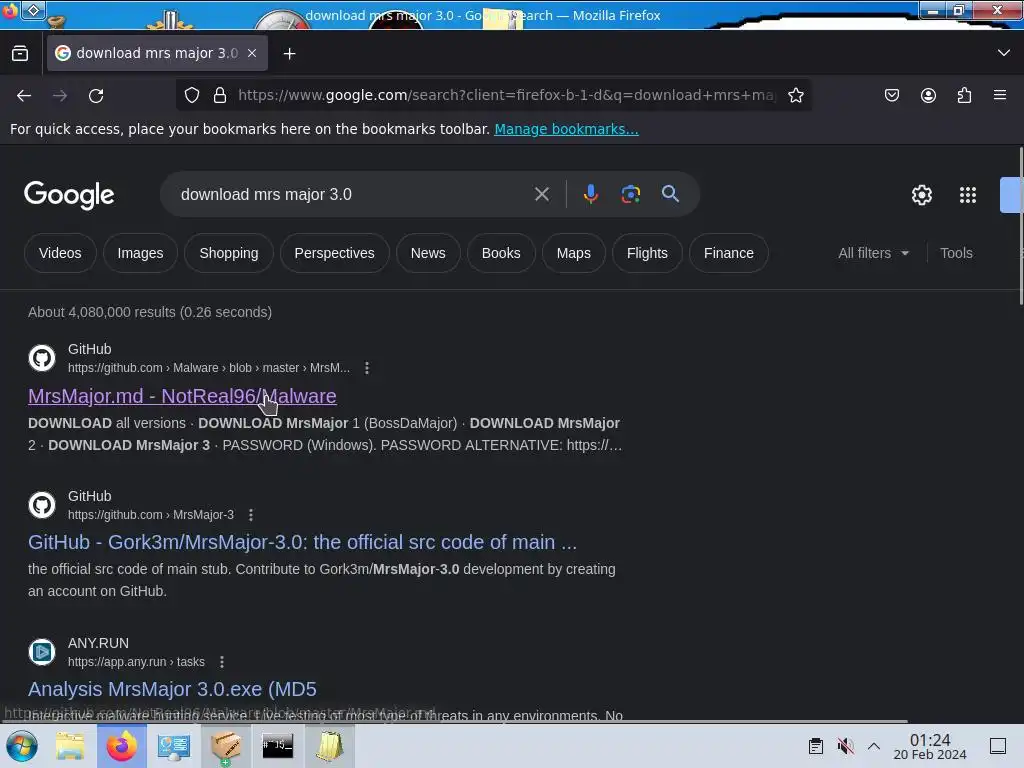Open the Firefox hamburger menu
Image resolution: width=1024 pixels, height=768 pixels.
(1000, 95)
